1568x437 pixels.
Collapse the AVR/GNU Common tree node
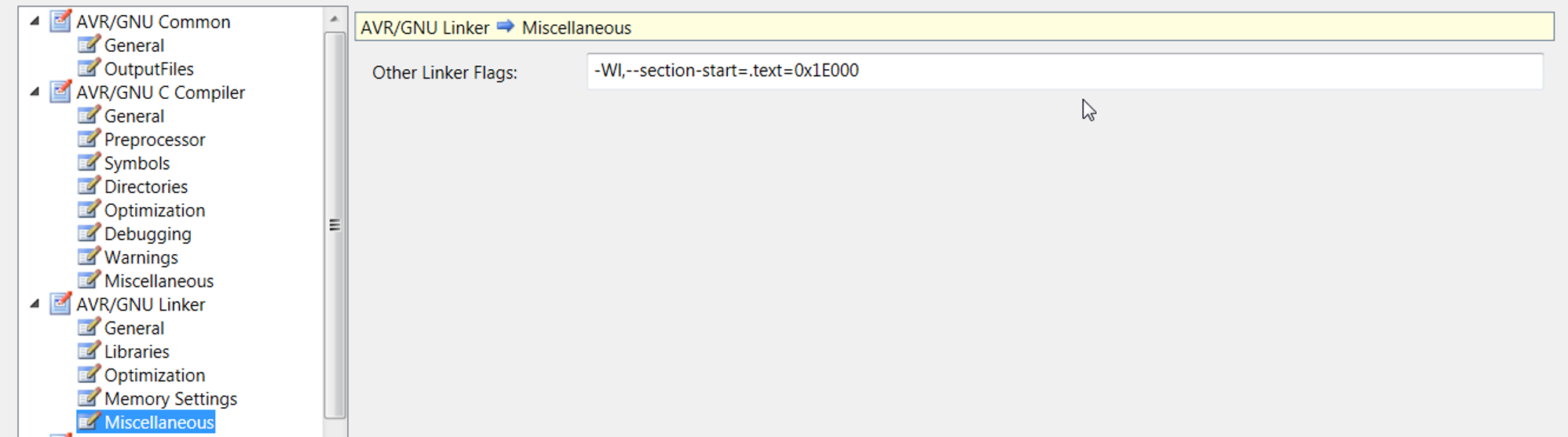pyautogui.click(x=35, y=22)
